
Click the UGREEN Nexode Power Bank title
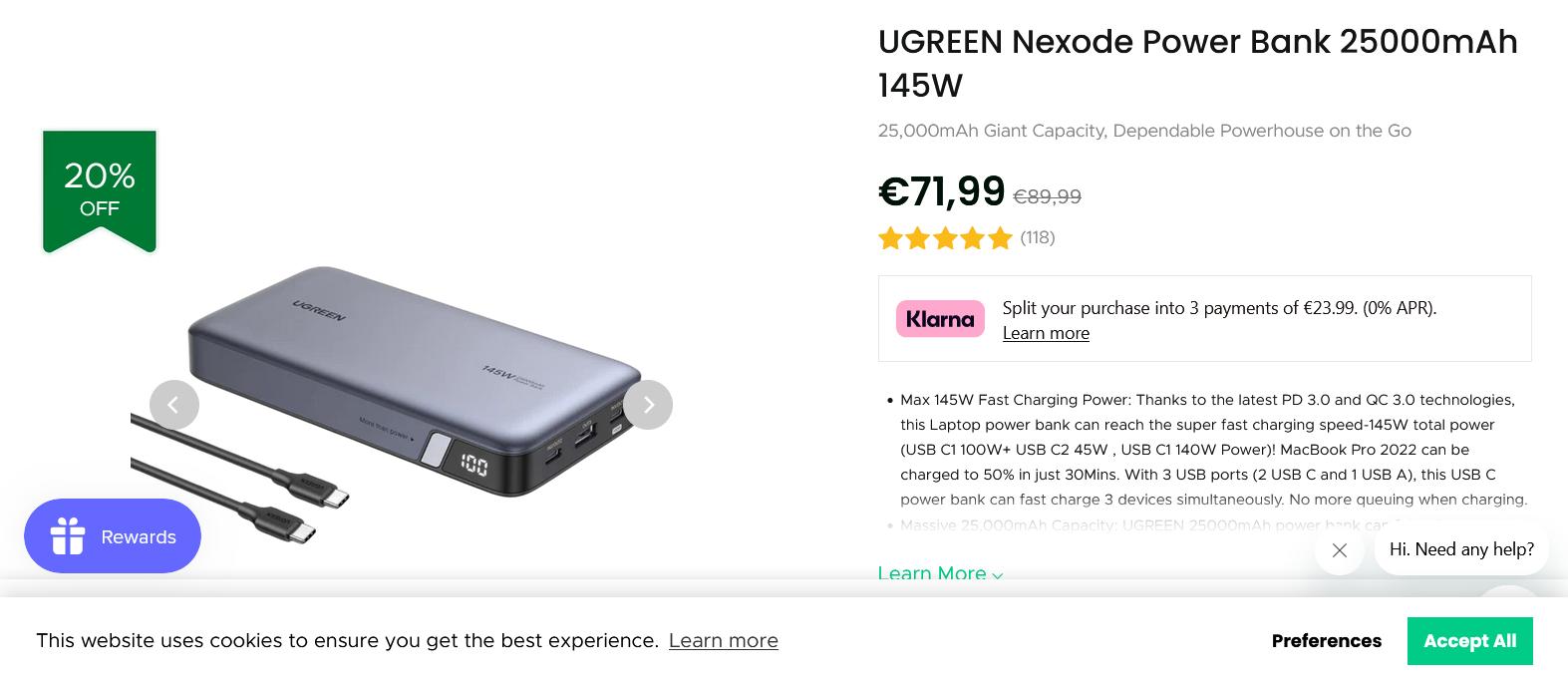[x=1197, y=63]
